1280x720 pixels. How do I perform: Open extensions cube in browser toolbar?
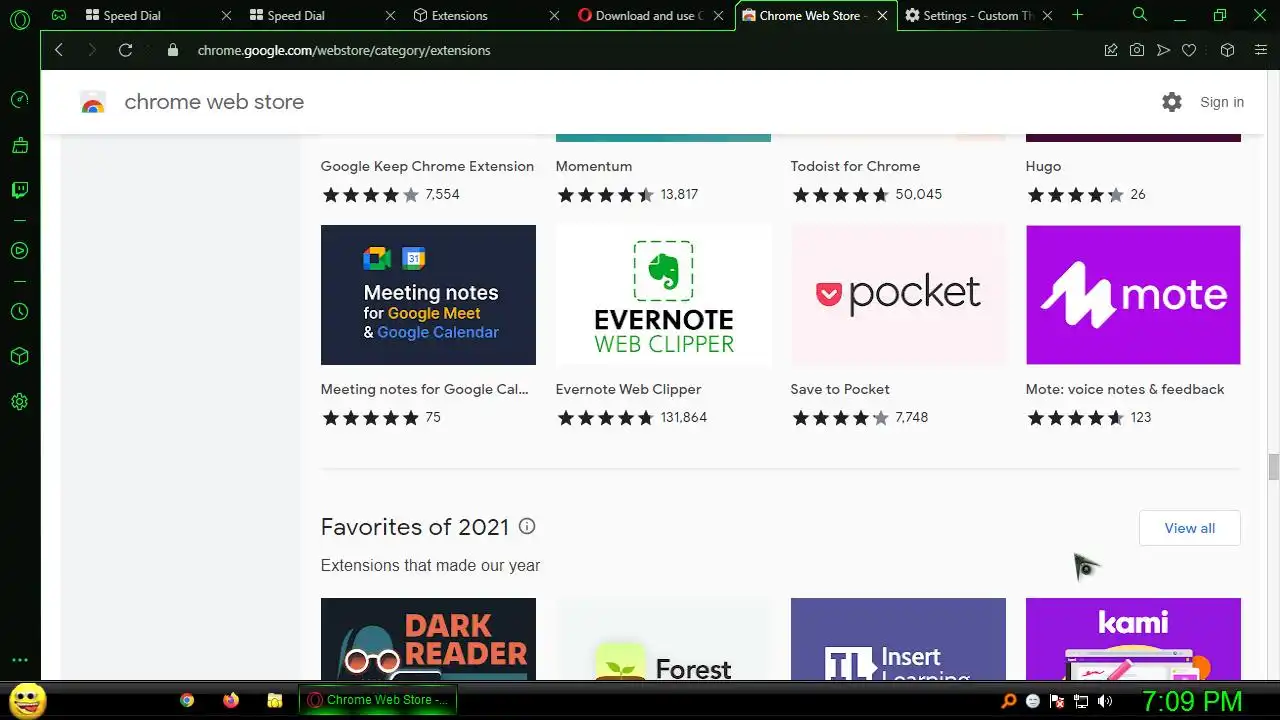tap(1228, 50)
